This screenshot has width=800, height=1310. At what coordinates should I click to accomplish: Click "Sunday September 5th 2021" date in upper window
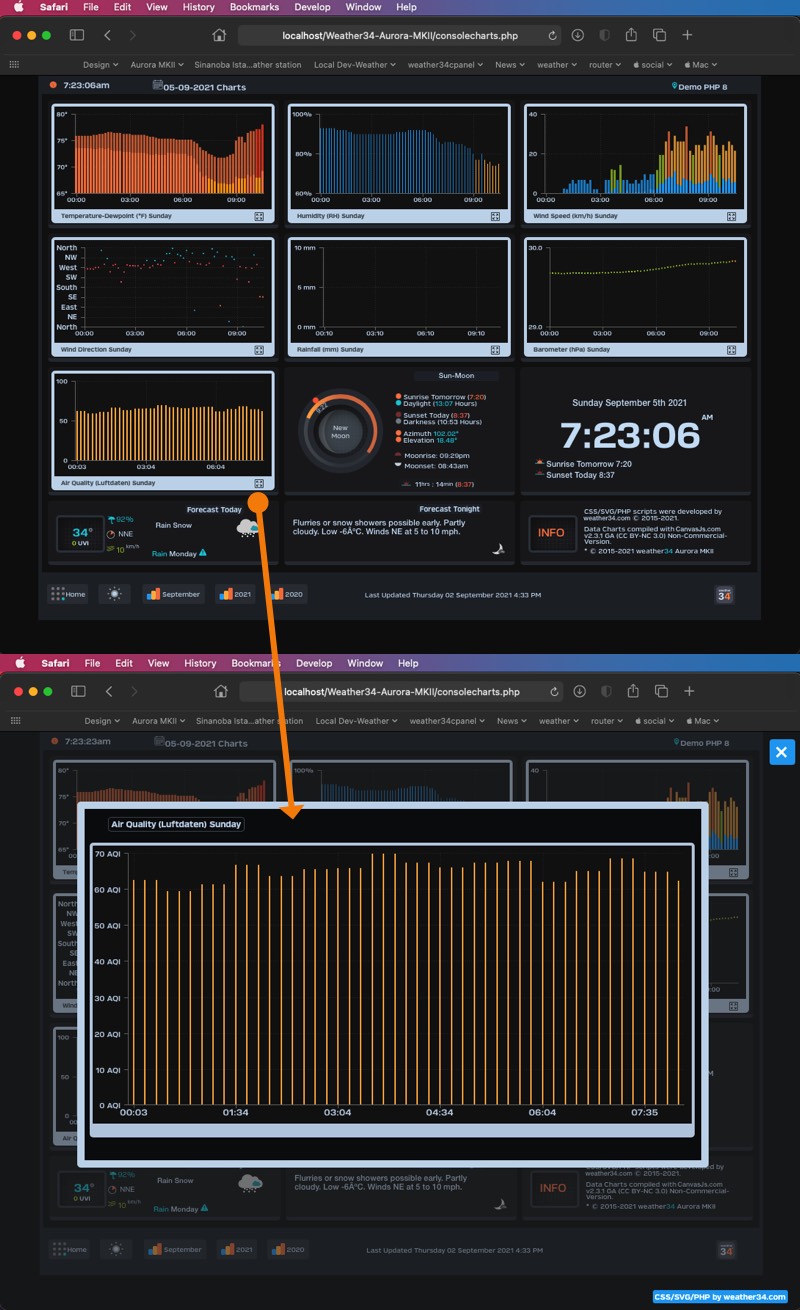point(629,403)
